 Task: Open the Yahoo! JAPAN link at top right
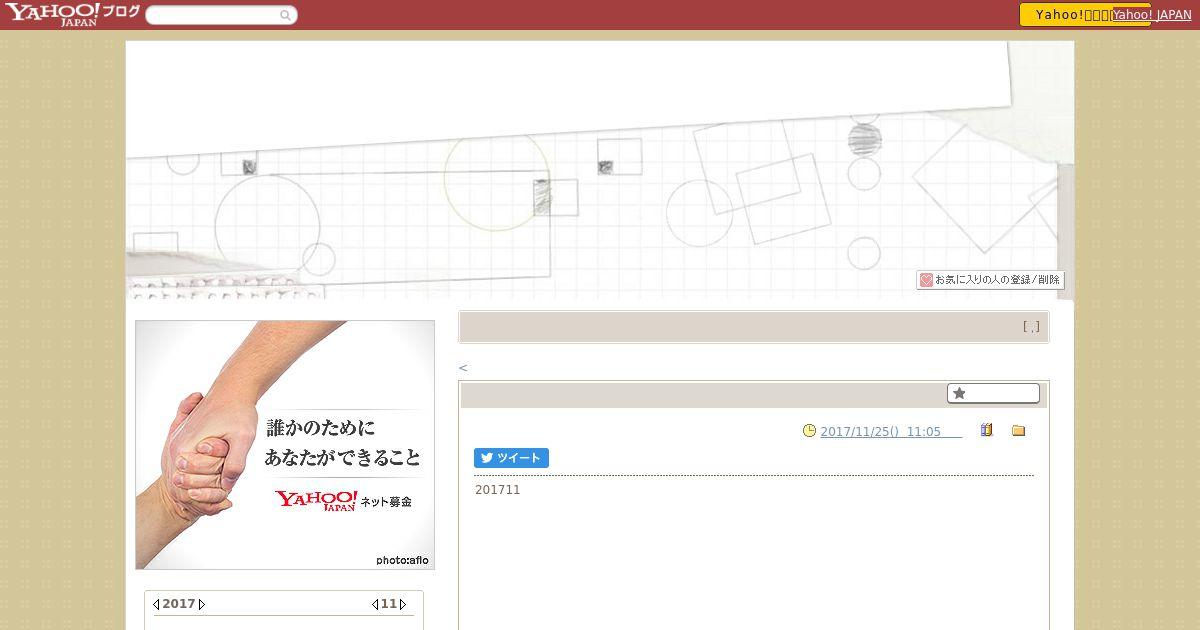[x=1152, y=15]
